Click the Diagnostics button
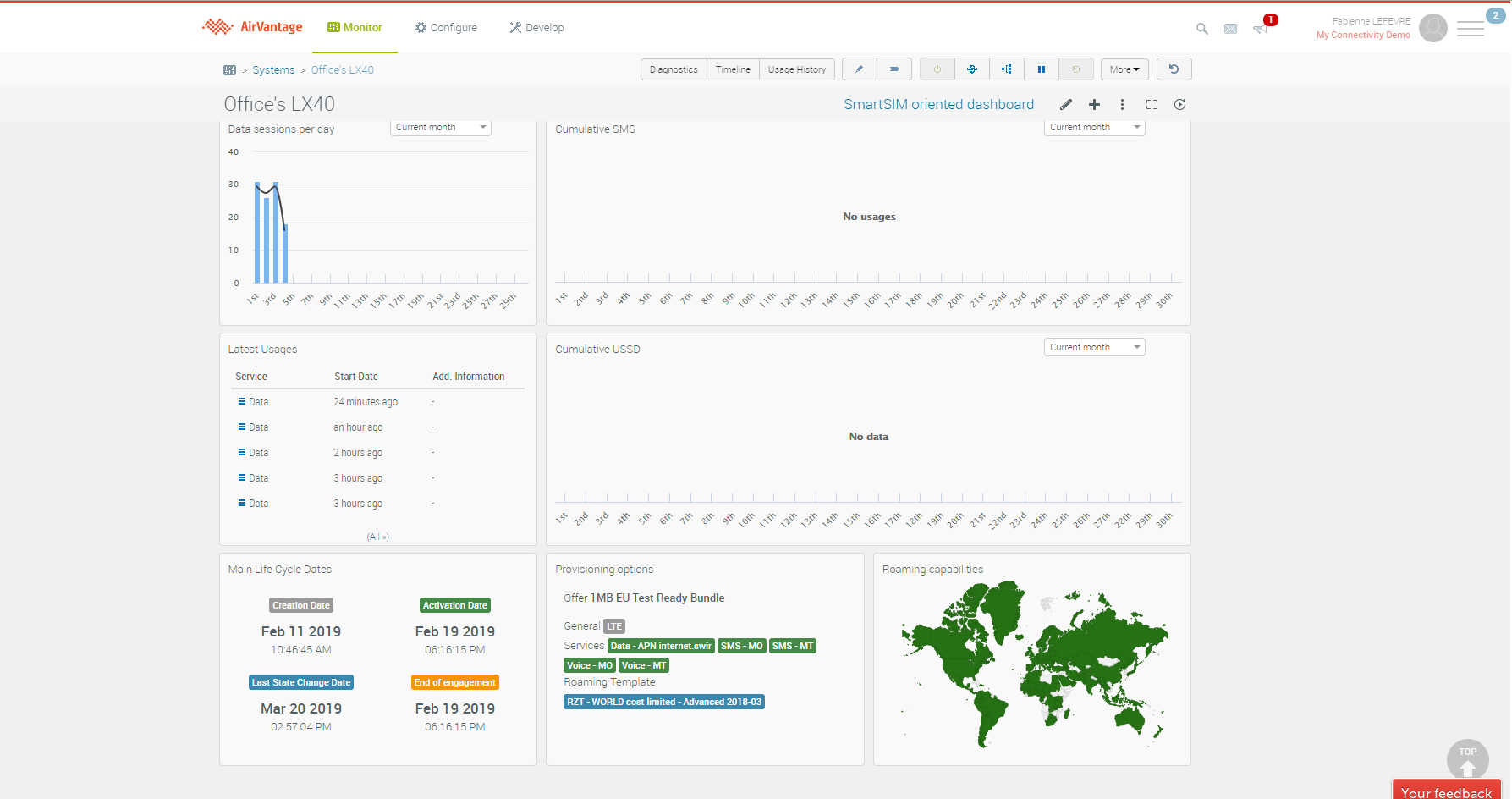This screenshot has width=1512, height=799. (674, 69)
